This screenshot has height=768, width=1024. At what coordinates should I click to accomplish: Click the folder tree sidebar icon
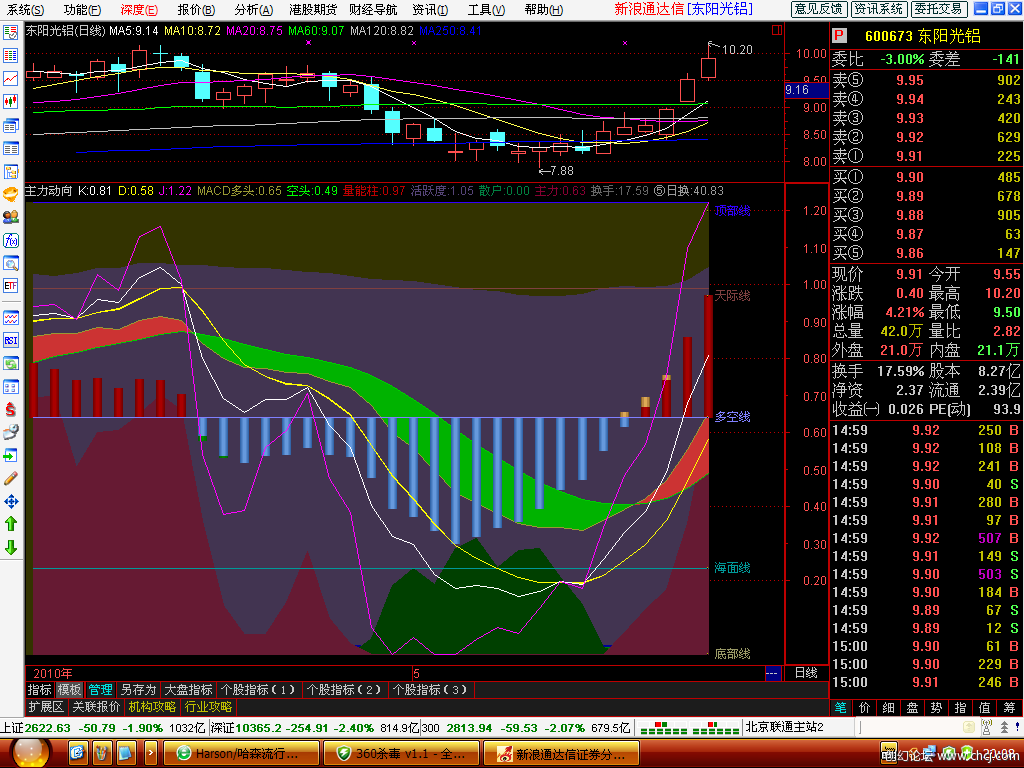pos(10,172)
